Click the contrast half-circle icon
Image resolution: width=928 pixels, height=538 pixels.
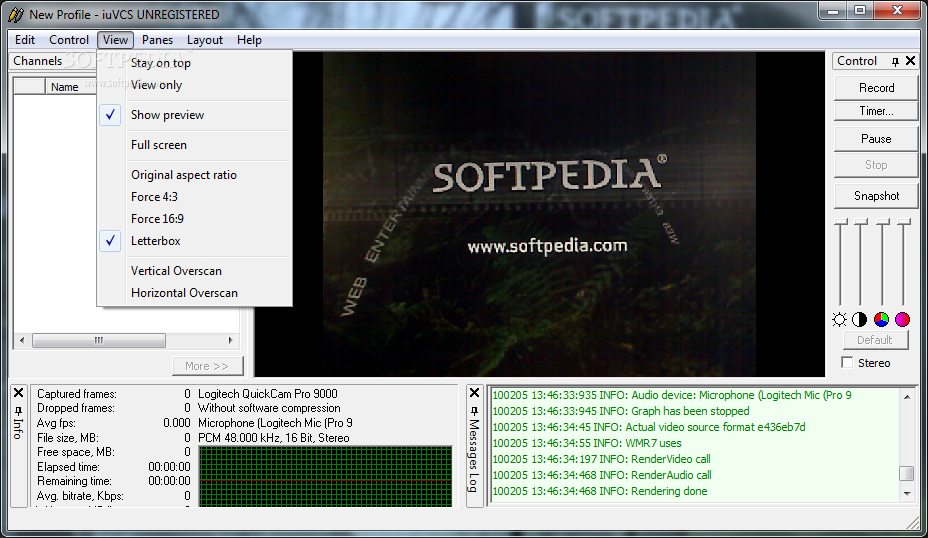pyautogui.click(x=859, y=320)
